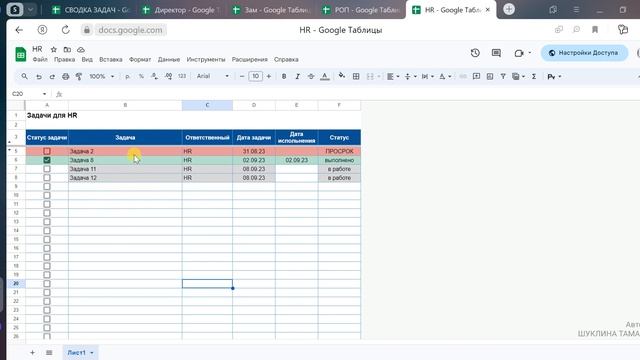Expand the video meeting dropdown arrow
Viewport: 640px width, 360px height.
pyautogui.click(x=529, y=53)
